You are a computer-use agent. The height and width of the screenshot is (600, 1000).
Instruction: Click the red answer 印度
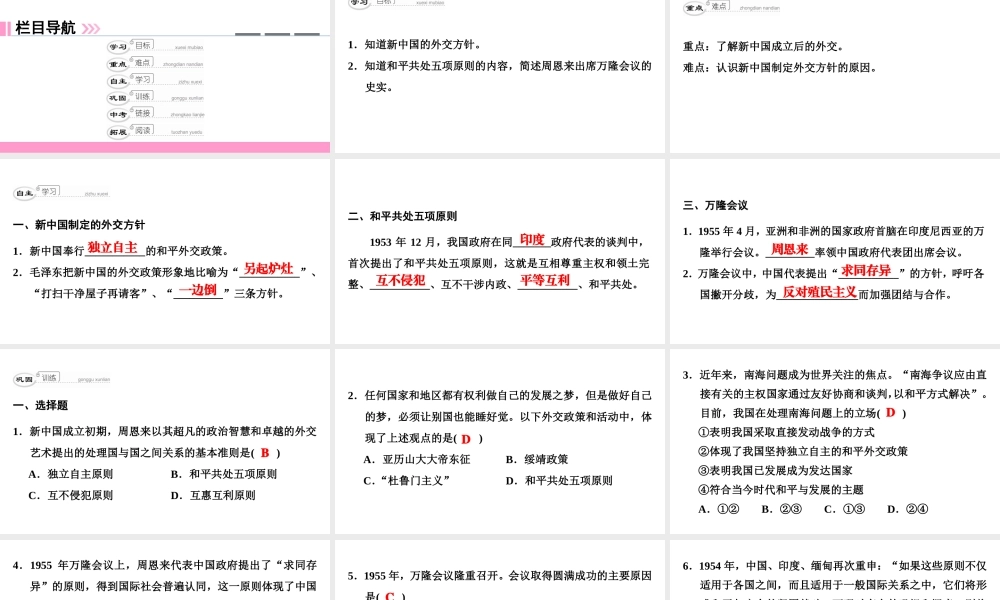pyautogui.click(x=532, y=240)
